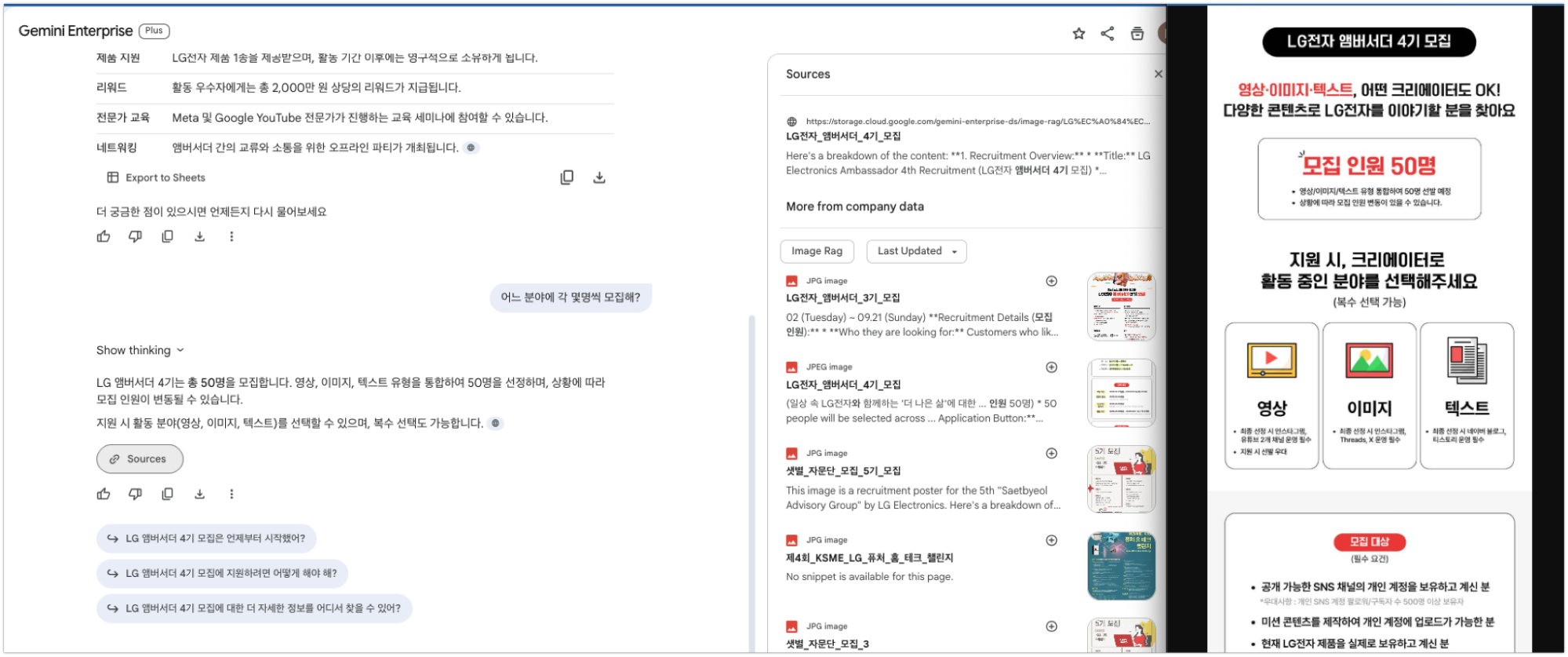Screen dimensions: 1568x657
Task: Click the Sources button
Action: pyautogui.click(x=140, y=459)
